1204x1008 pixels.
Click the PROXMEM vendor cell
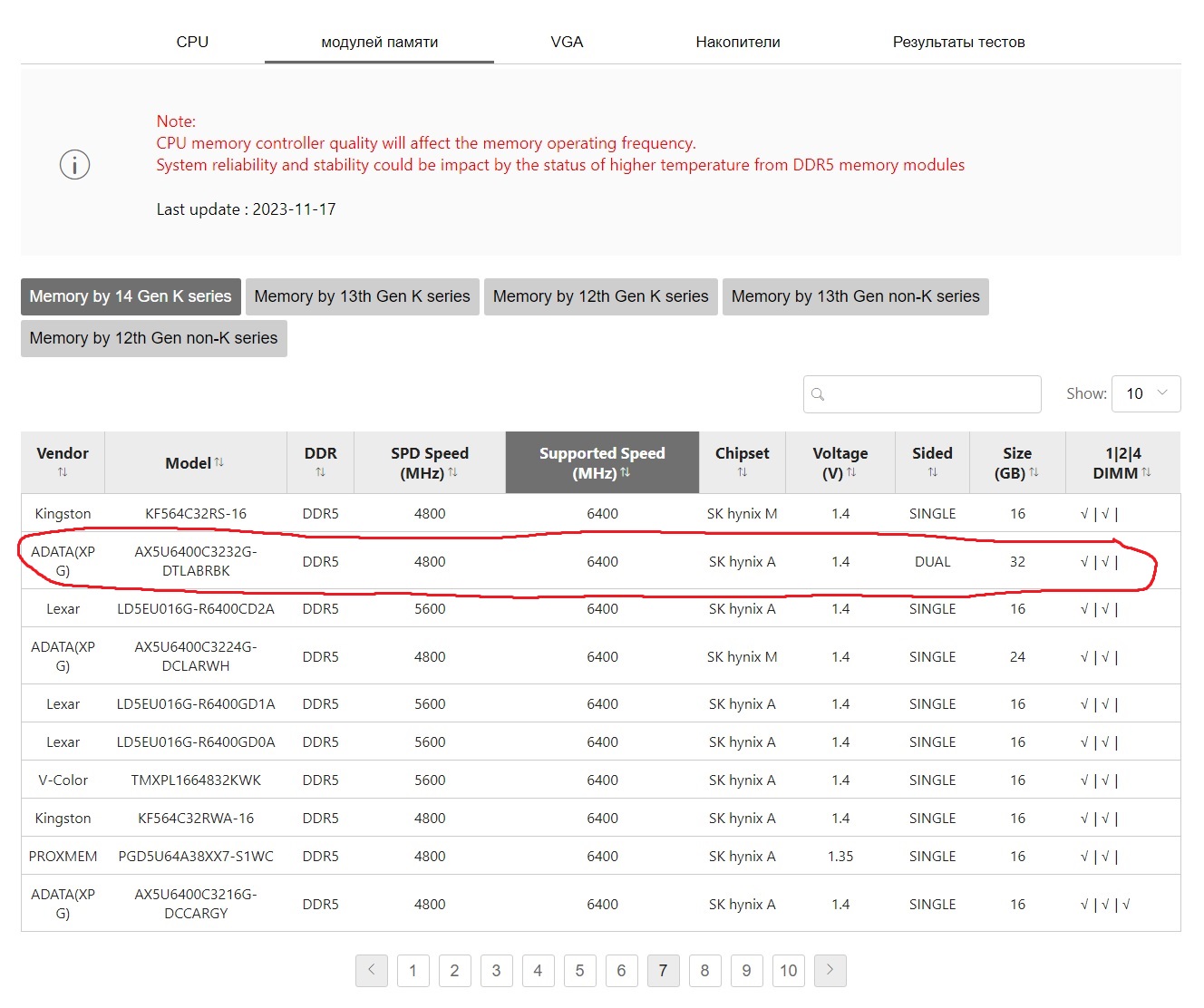click(x=63, y=856)
